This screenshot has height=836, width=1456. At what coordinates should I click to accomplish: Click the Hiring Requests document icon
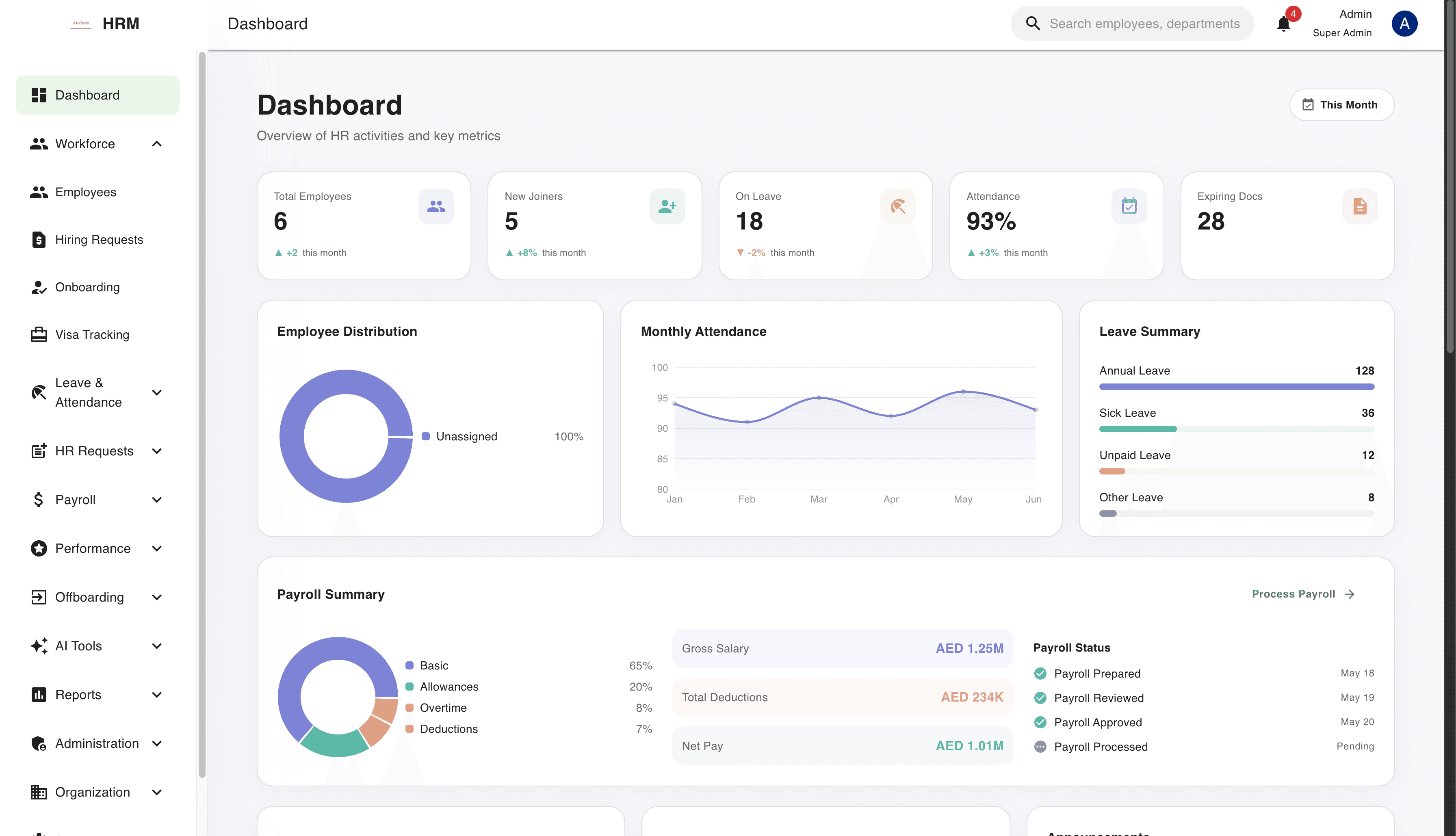39,239
